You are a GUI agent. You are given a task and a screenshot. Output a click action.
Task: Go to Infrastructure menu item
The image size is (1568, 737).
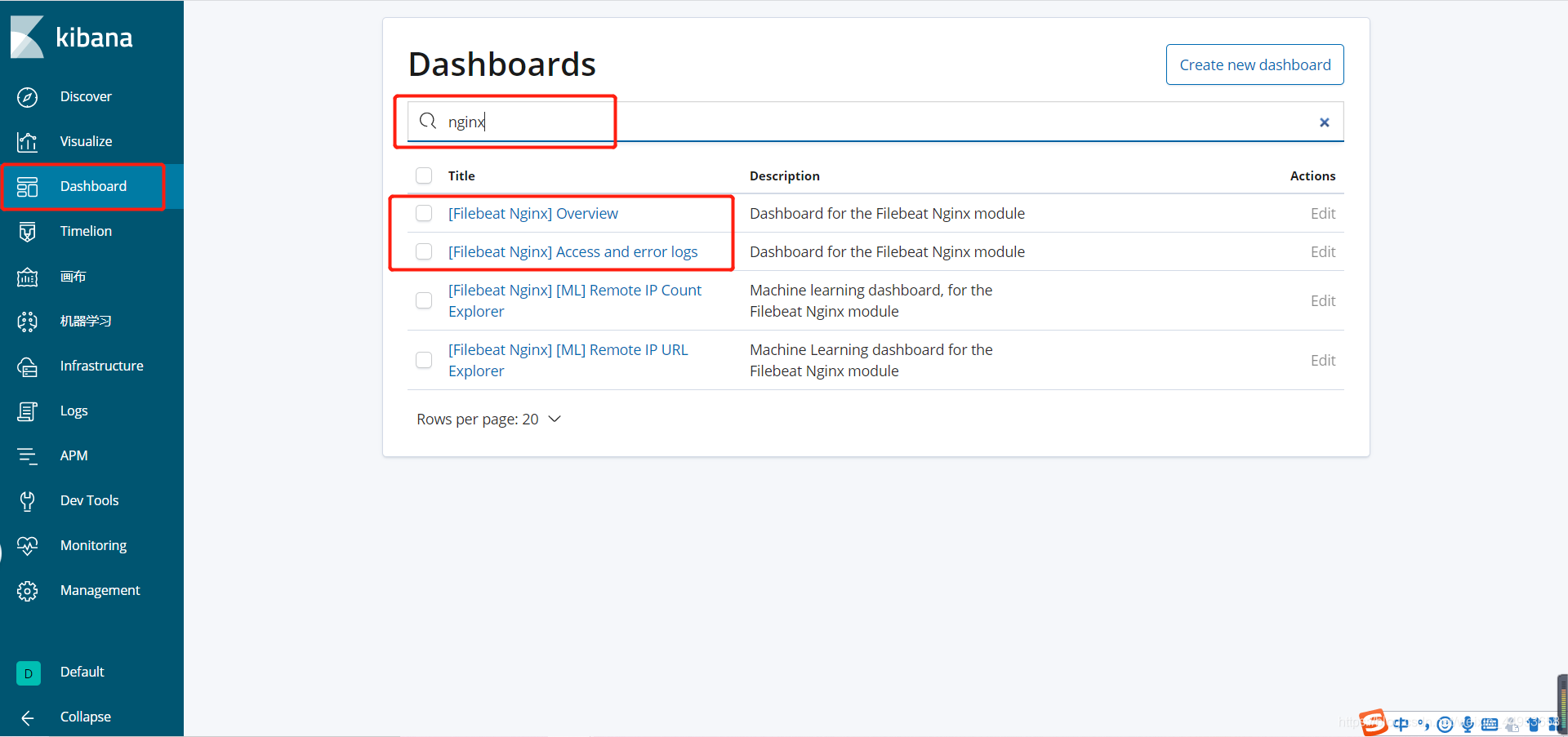(101, 366)
